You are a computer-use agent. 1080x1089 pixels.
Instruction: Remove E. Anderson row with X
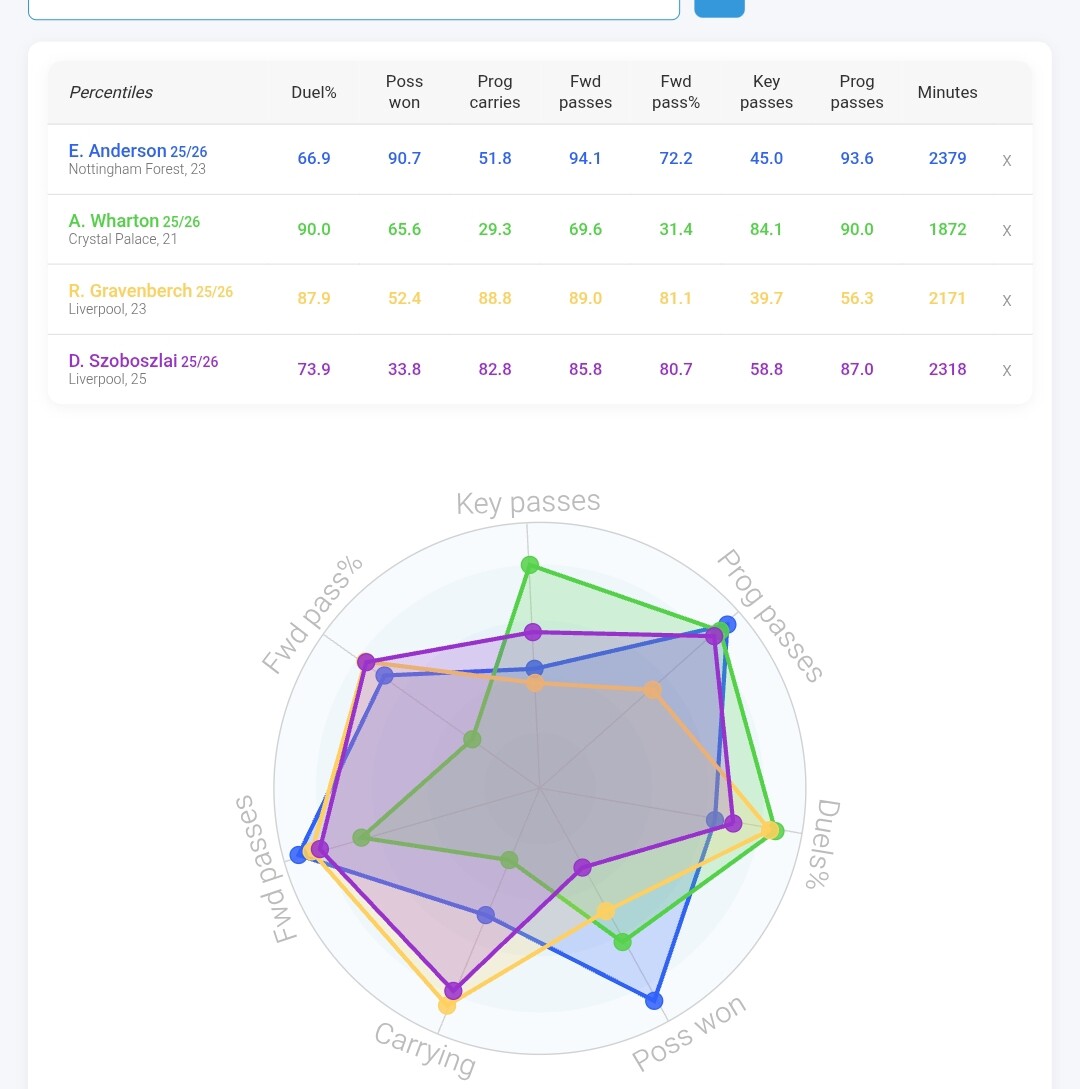point(1006,160)
